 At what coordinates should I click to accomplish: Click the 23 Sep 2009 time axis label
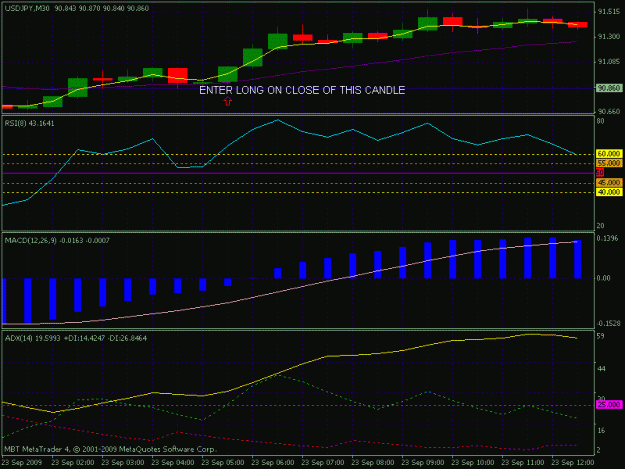22,463
